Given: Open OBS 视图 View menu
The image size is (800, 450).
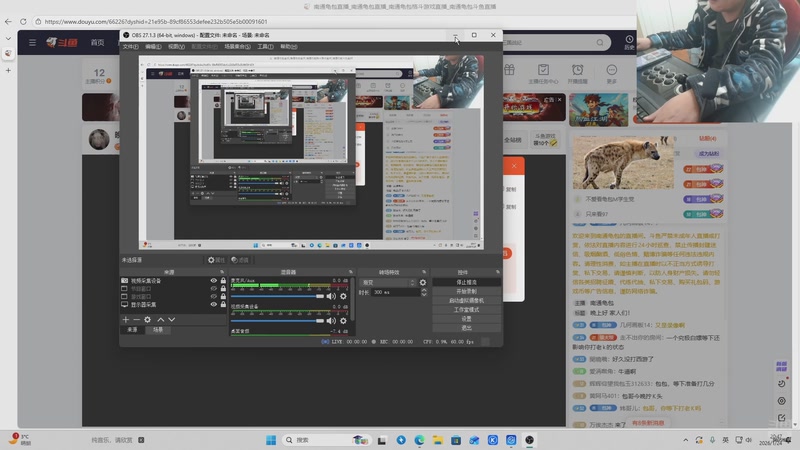Looking at the screenshot, I should (177, 46).
